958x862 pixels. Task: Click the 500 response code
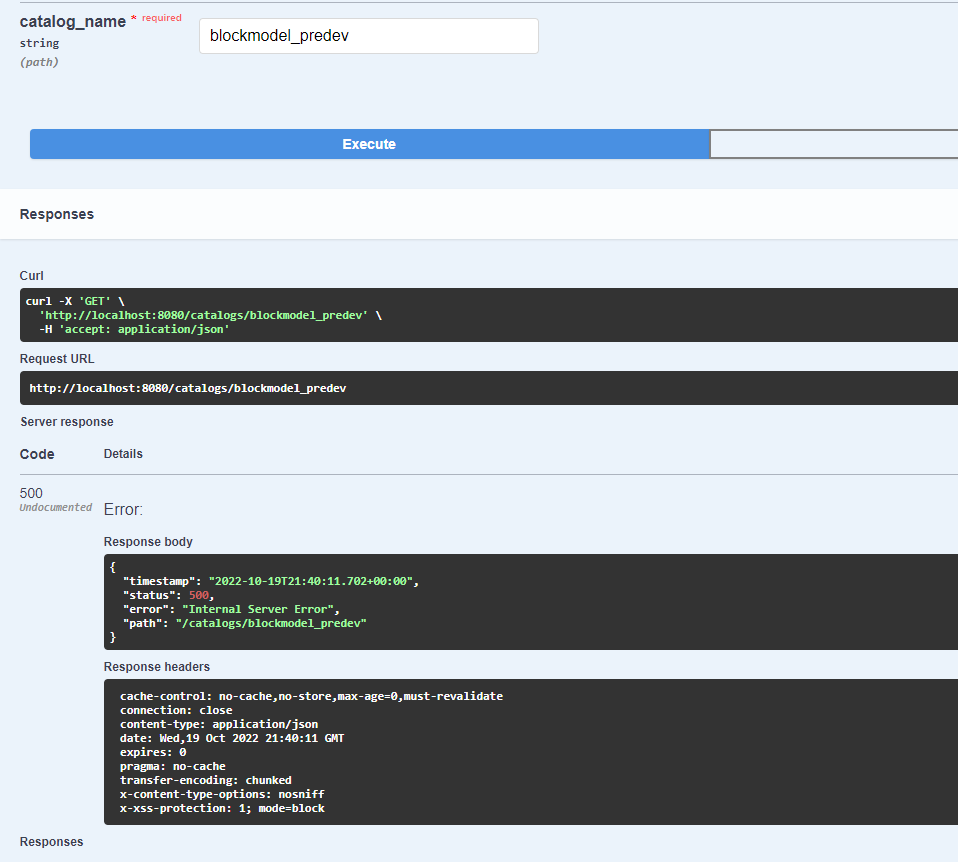[31, 493]
